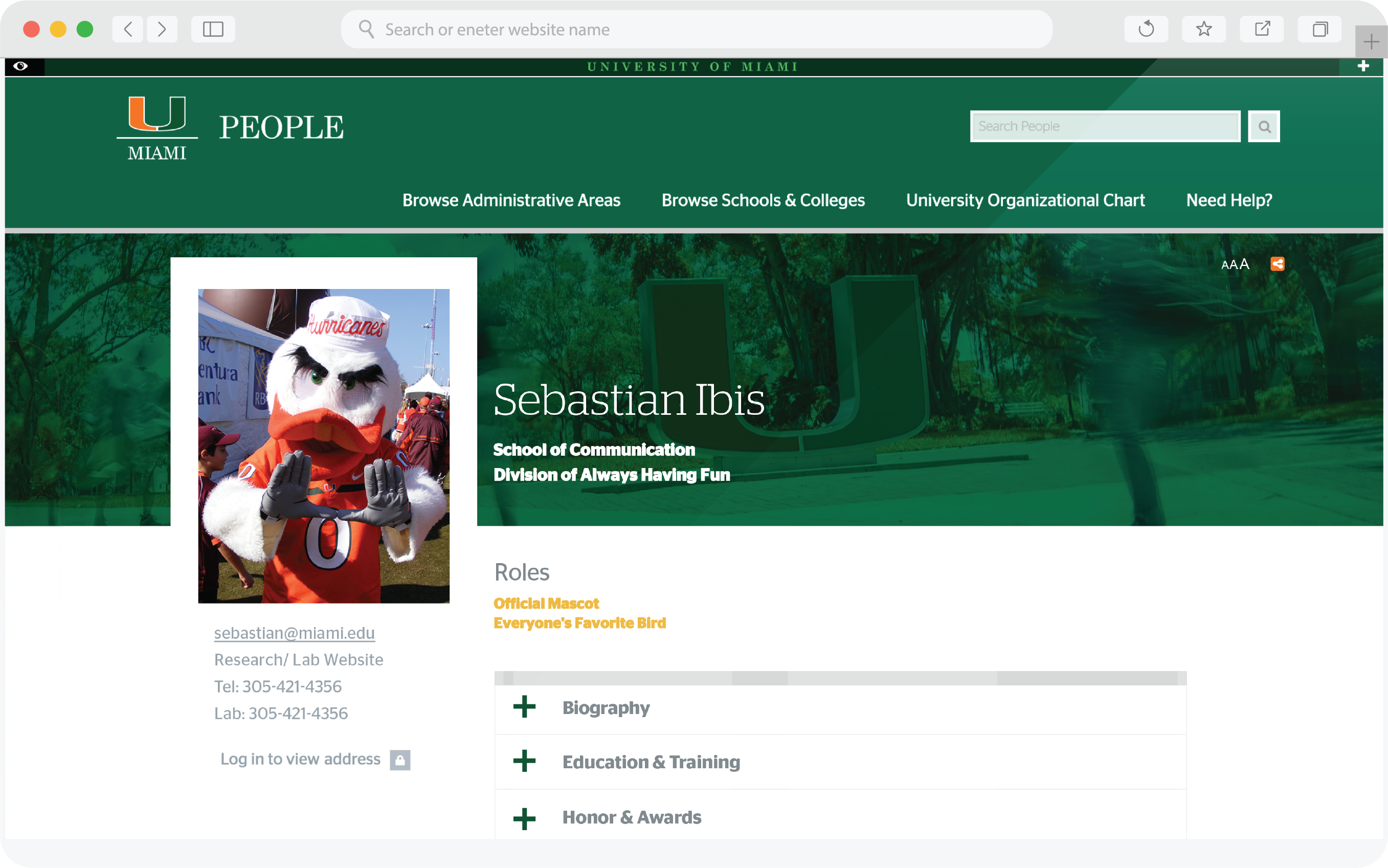The height and width of the screenshot is (868, 1388).
Task: Click the reload page icon
Action: (1146, 29)
